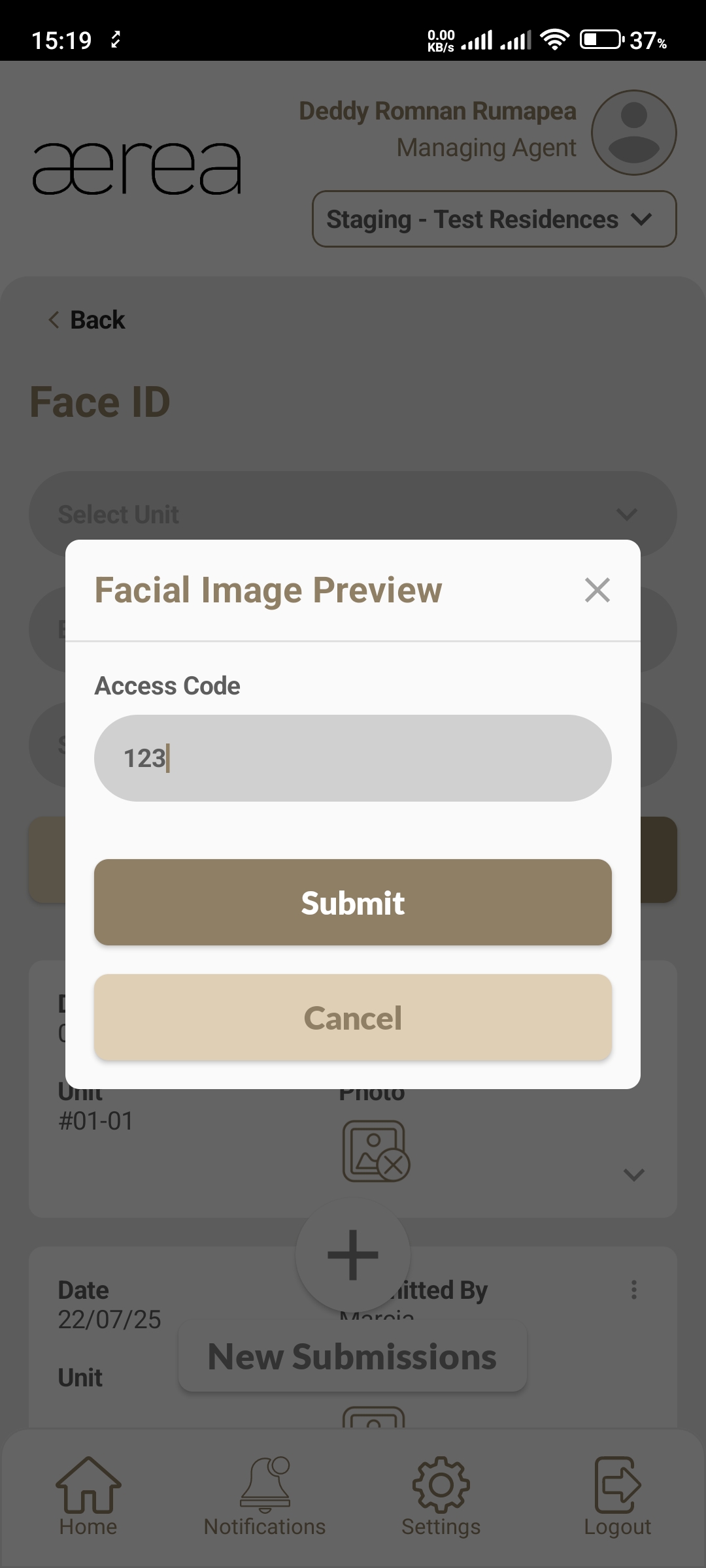Tap the plus add button

353,1254
